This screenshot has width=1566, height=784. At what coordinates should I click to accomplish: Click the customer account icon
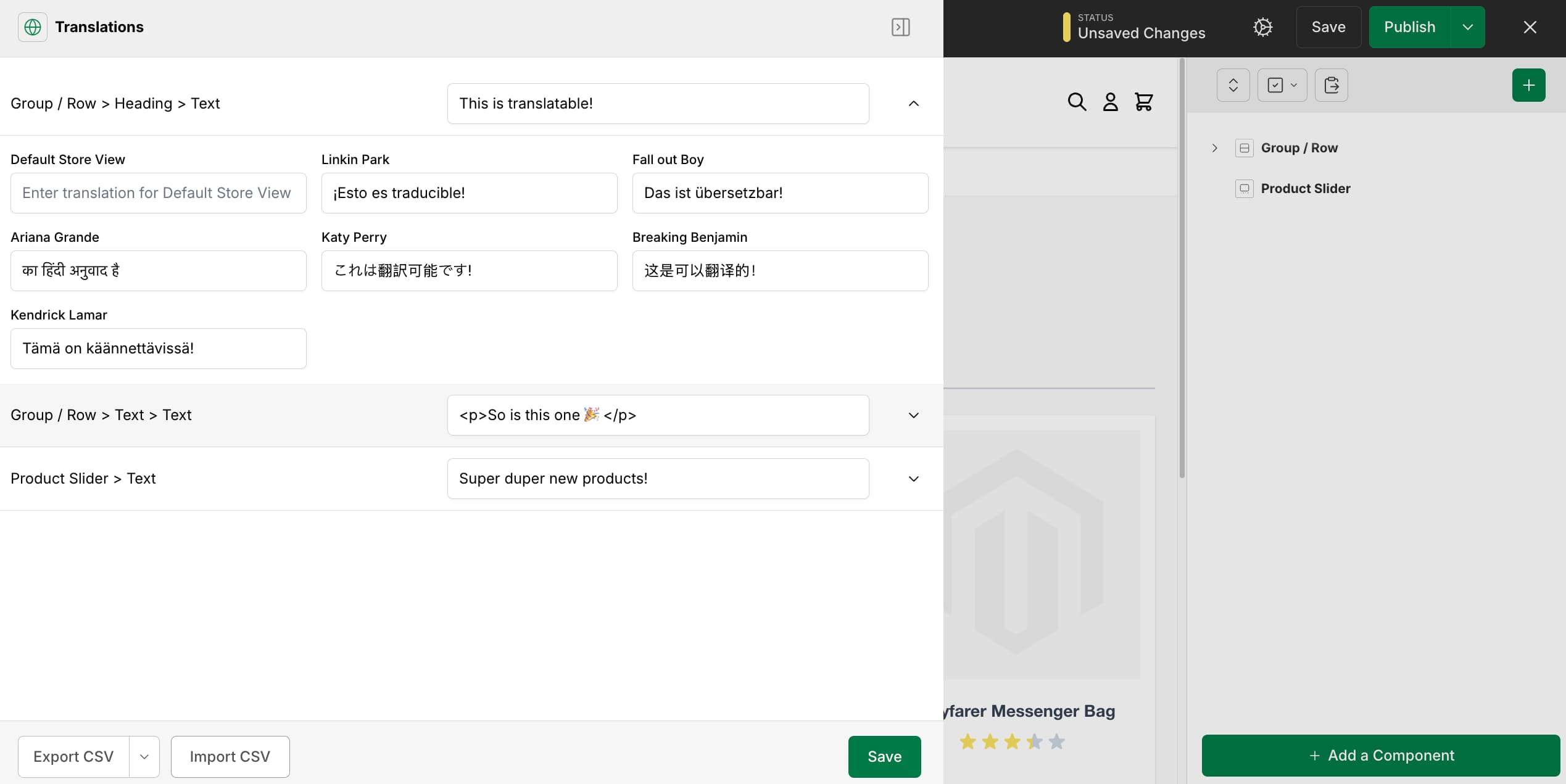click(1110, 102)
